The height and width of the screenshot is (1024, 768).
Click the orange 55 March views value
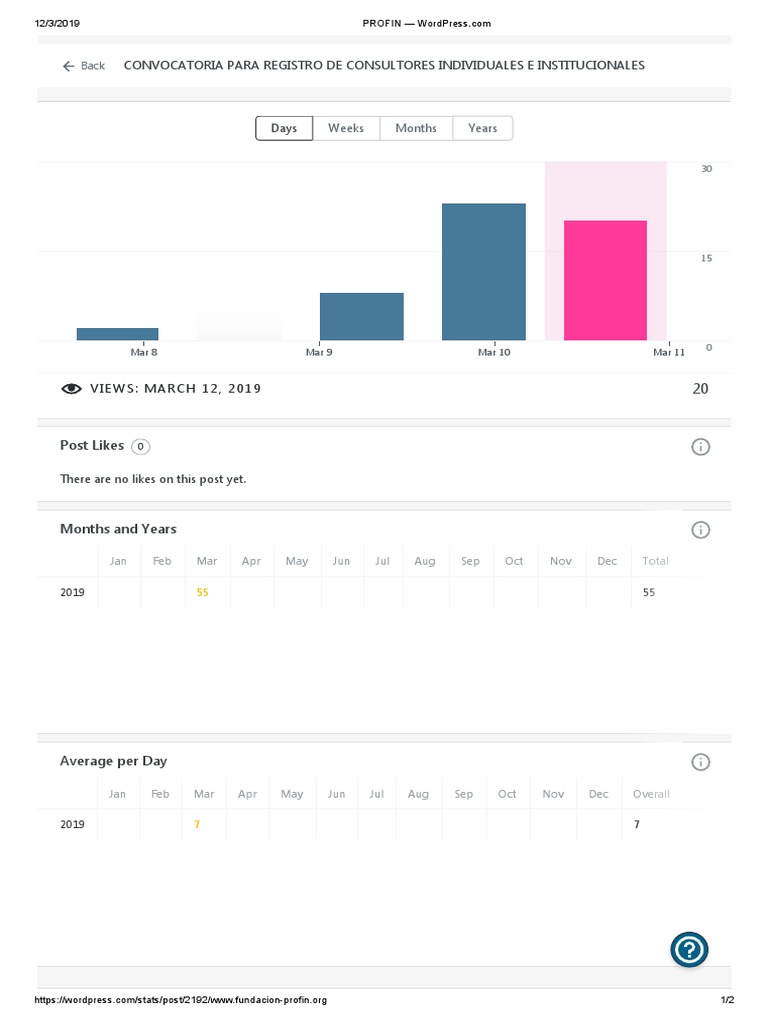[203, 592]
